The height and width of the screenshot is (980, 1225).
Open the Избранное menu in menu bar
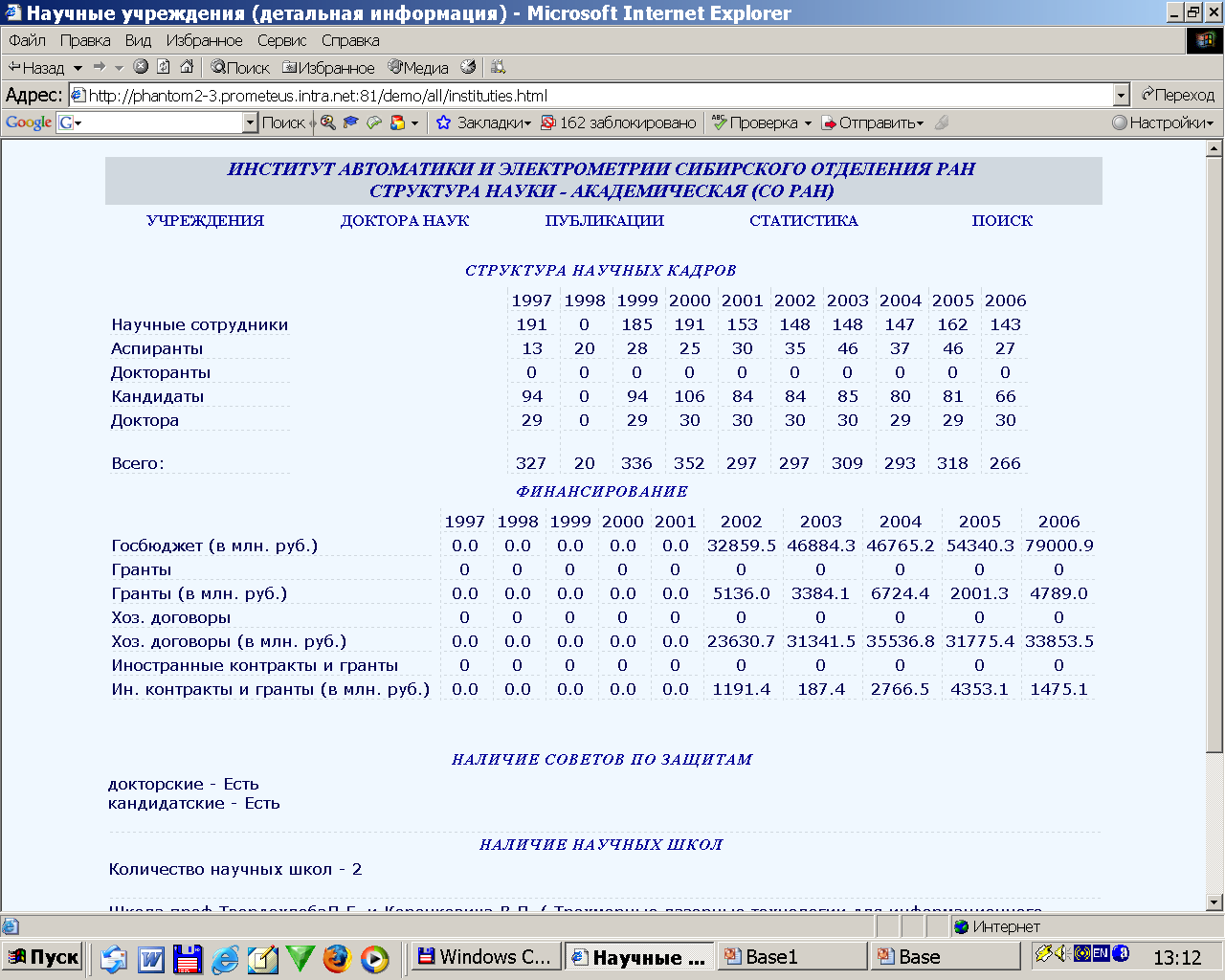pos(204,40)
